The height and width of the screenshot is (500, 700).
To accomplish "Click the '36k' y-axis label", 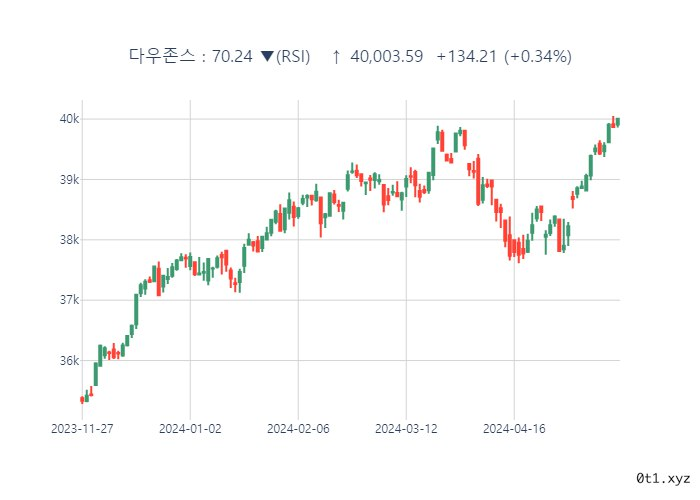I will (x=69, y=360).
